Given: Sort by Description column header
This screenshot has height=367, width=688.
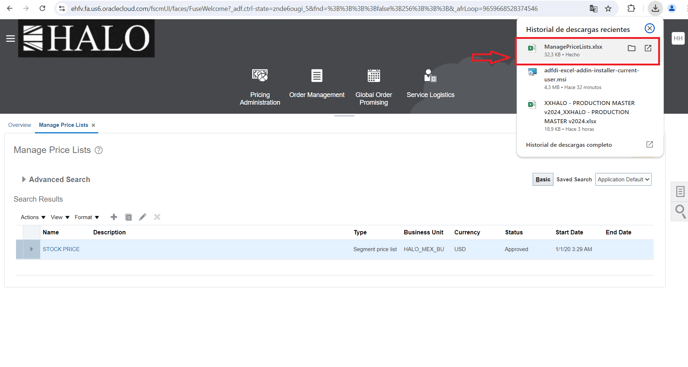Looking at the screenshot, I should pos(109,232).
